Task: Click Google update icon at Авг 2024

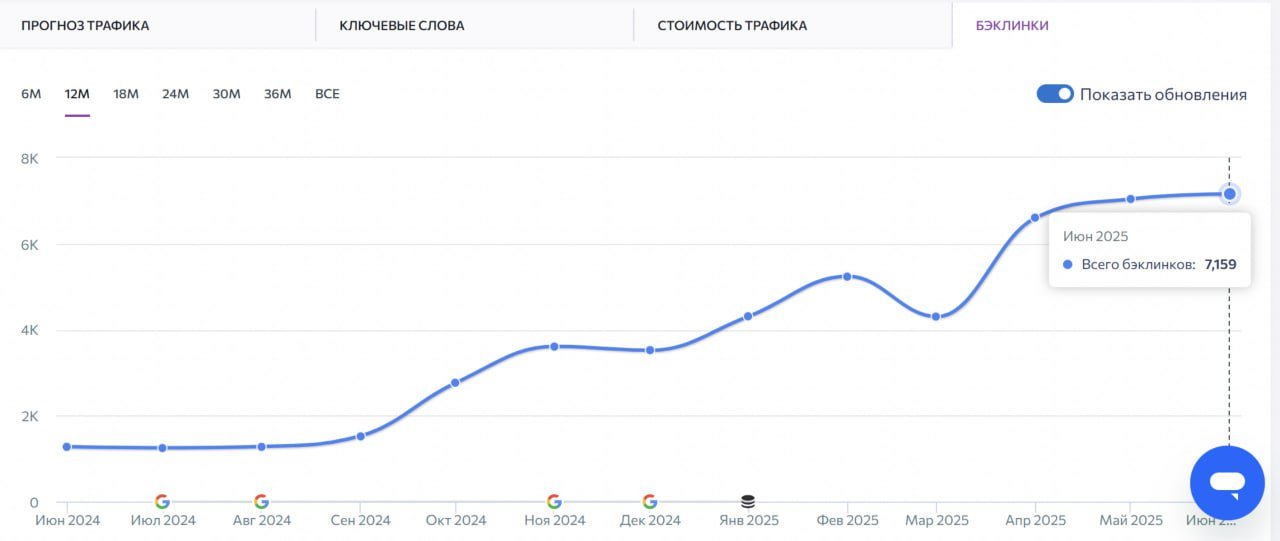Action: point(261,501)
